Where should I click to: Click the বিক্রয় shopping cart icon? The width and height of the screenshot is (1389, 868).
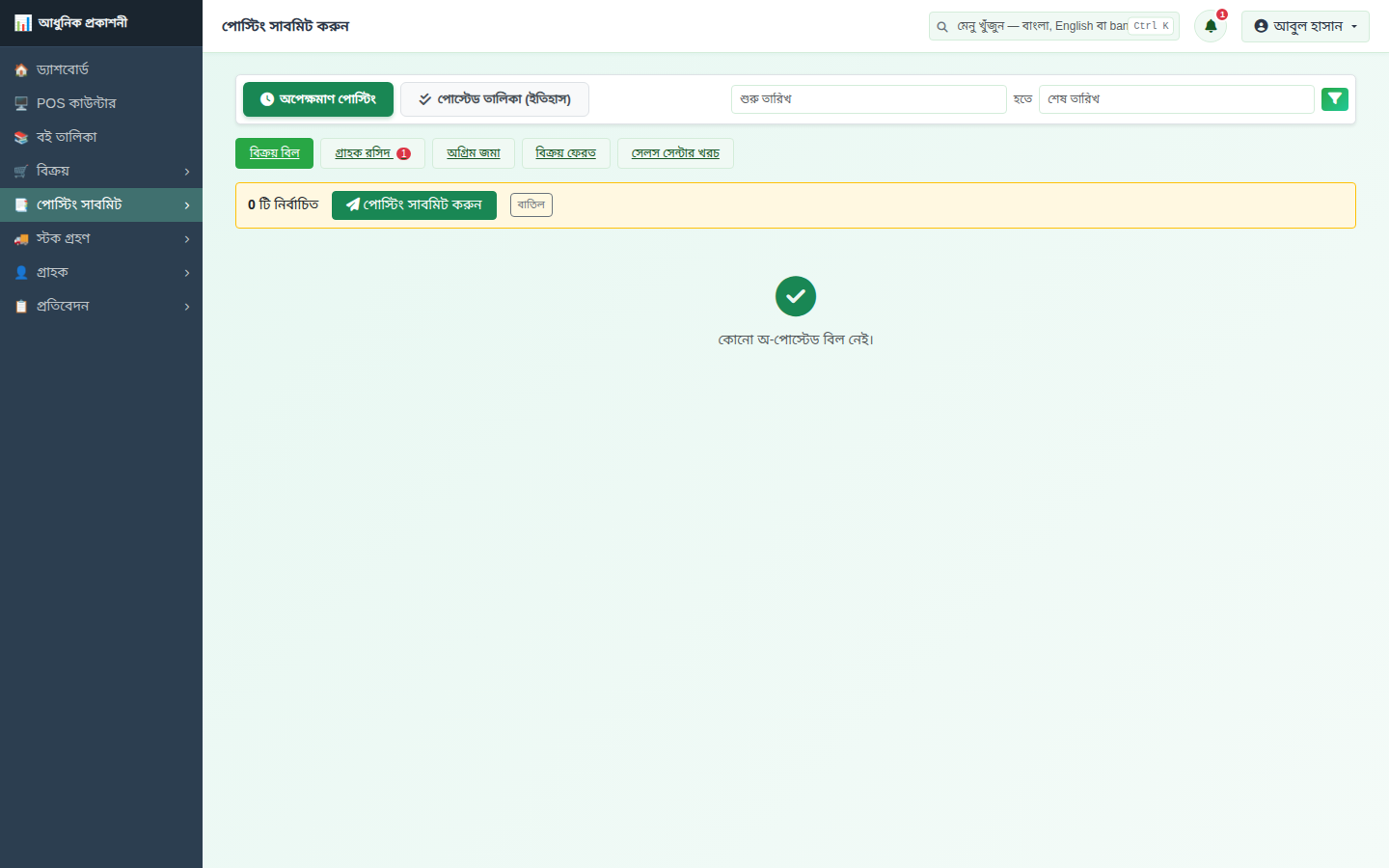[x=21, y=171]
